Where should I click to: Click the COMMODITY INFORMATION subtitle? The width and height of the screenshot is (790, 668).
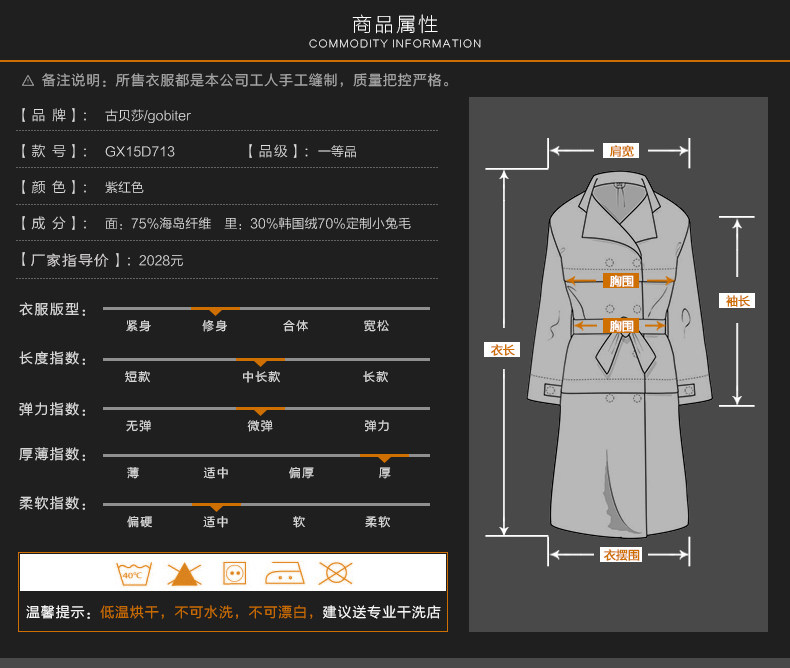[395, 44]
